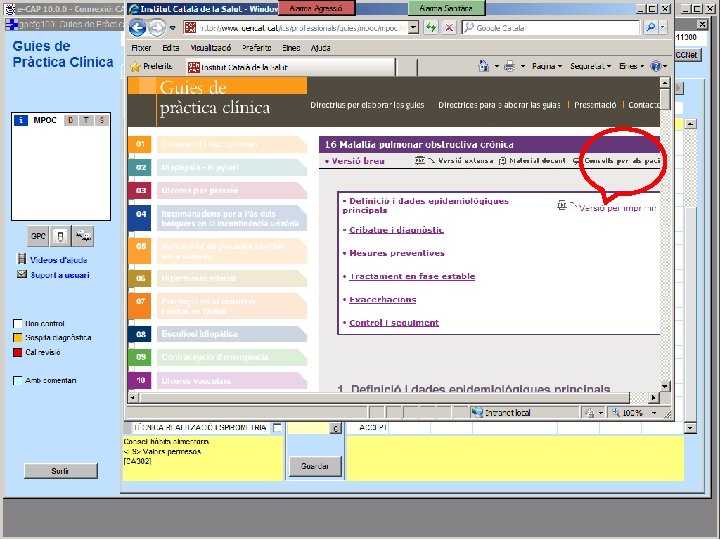720x540 pixels.
Task: Click the red 'Cal revisió' color box
Action: click(18, 353)
